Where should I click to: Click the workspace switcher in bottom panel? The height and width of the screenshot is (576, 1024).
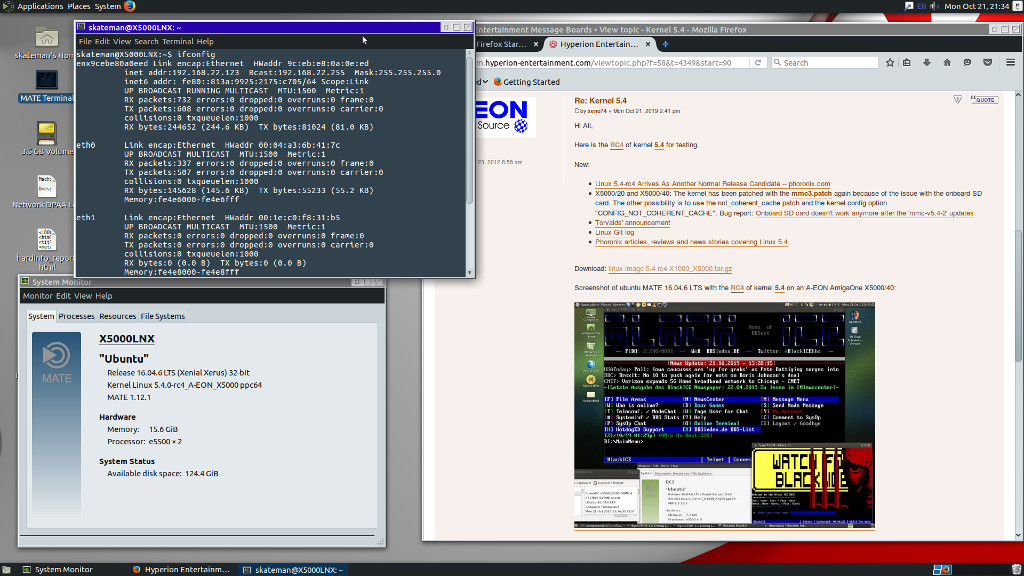[x=942, y=569]
